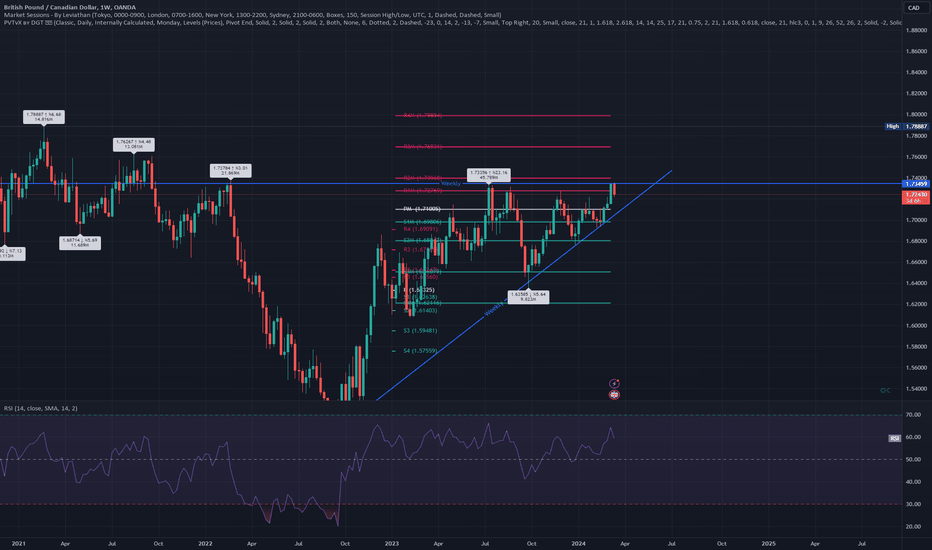
Task: Click the 1.80000 price scale value
Action: (x=916, y=114)
